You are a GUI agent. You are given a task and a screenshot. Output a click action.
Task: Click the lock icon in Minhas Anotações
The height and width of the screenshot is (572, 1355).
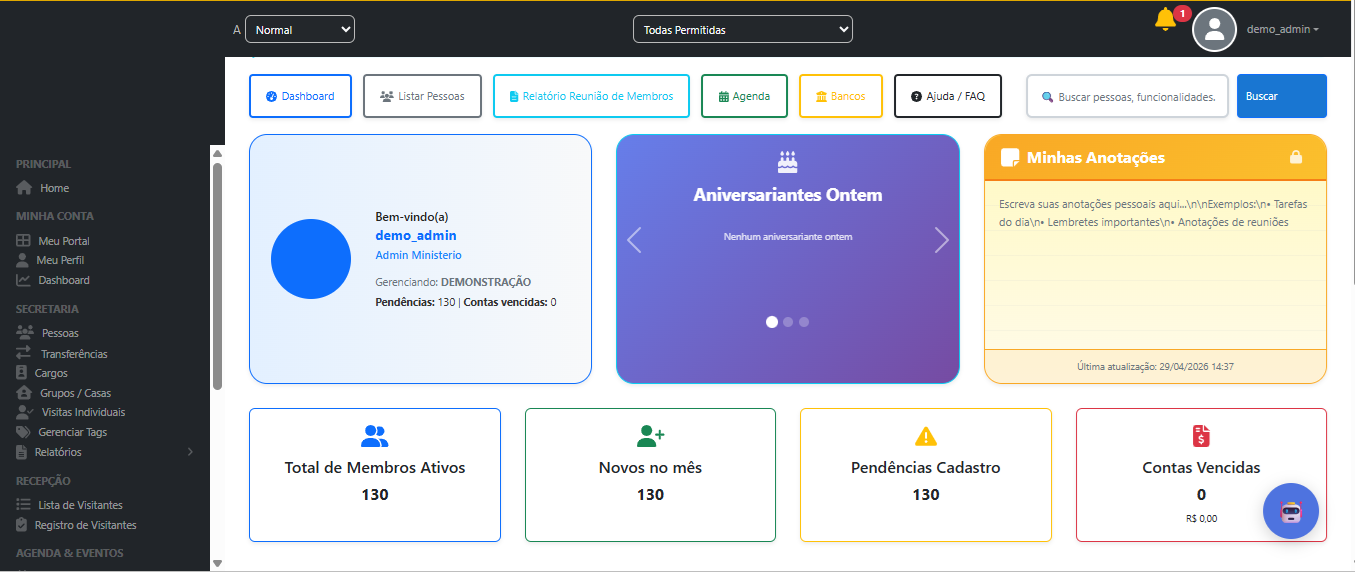click(x=1296, y=157)
